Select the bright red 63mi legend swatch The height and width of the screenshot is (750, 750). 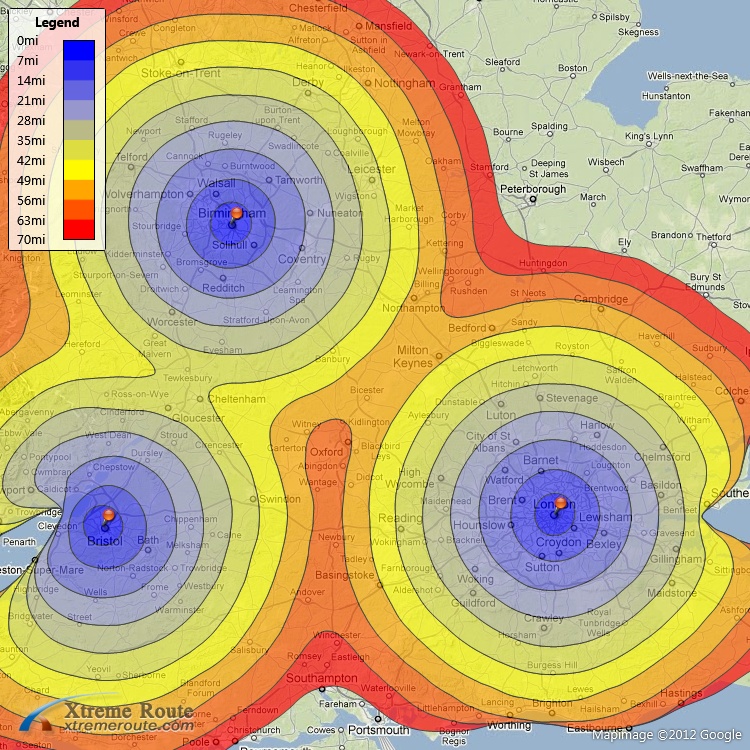78,229
